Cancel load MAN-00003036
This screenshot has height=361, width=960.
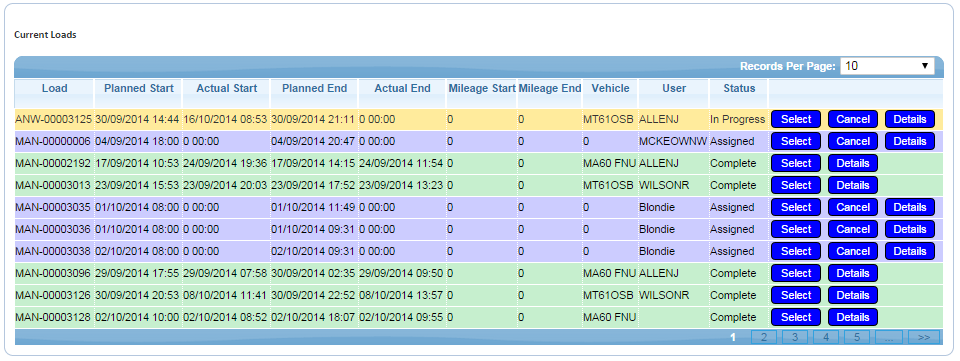853,229
